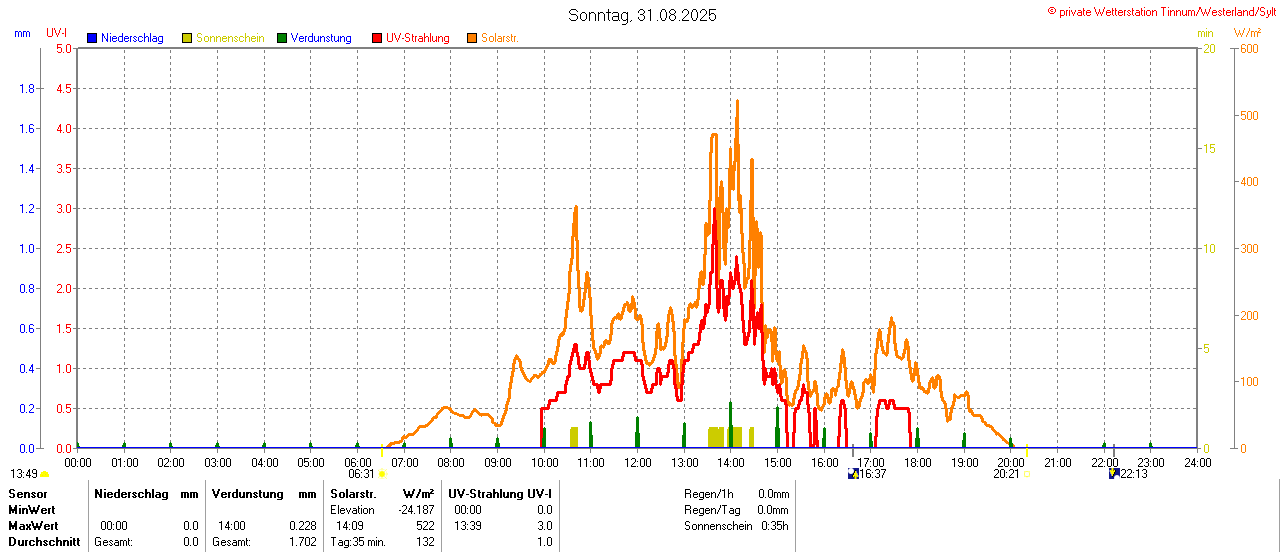The width and height of the screenshot is (1280, 552).
Task: Click the 09:00 time axis label
Action: (x=498, y=462)
